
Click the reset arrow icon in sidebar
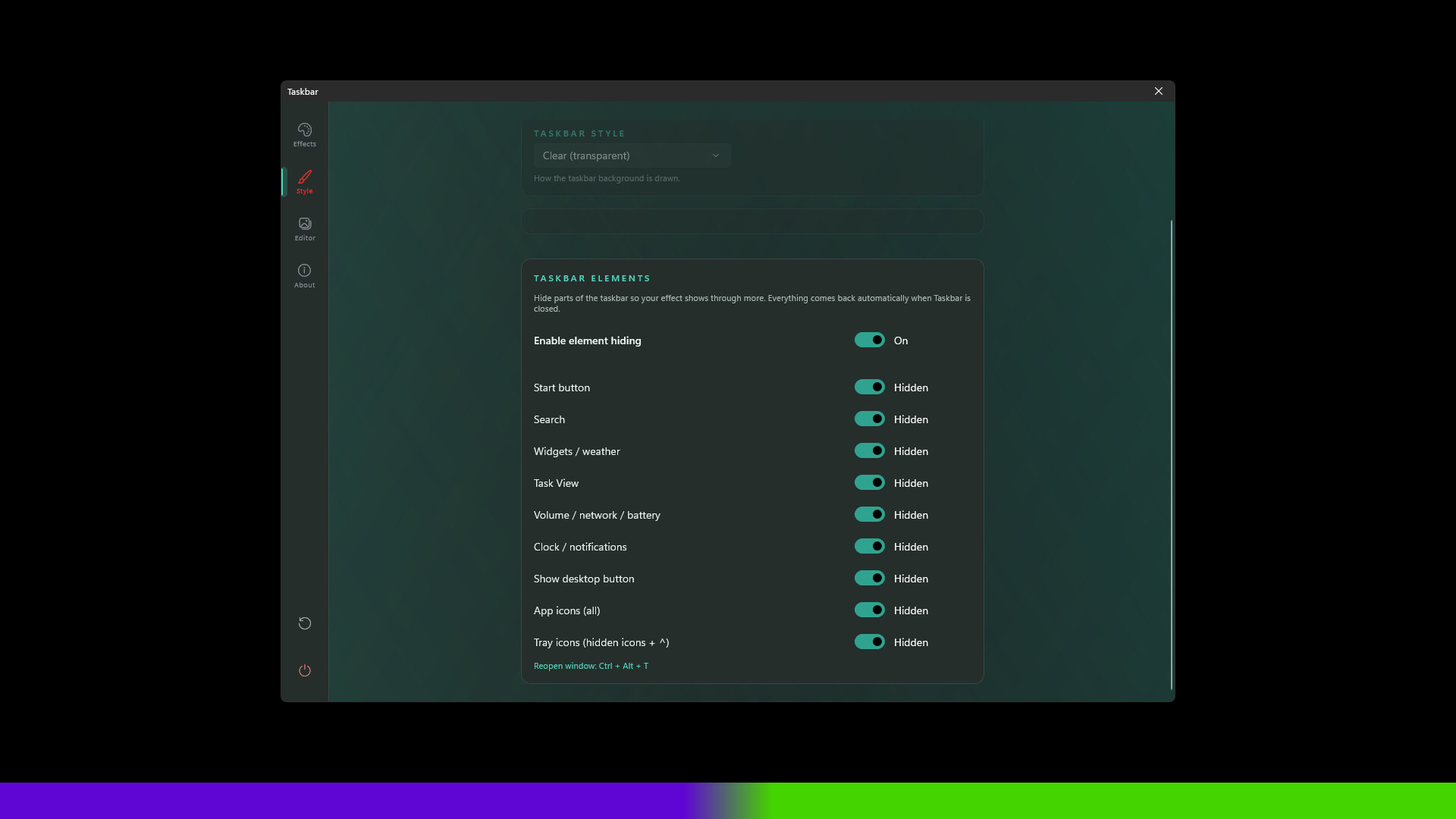tap(304, 623)
